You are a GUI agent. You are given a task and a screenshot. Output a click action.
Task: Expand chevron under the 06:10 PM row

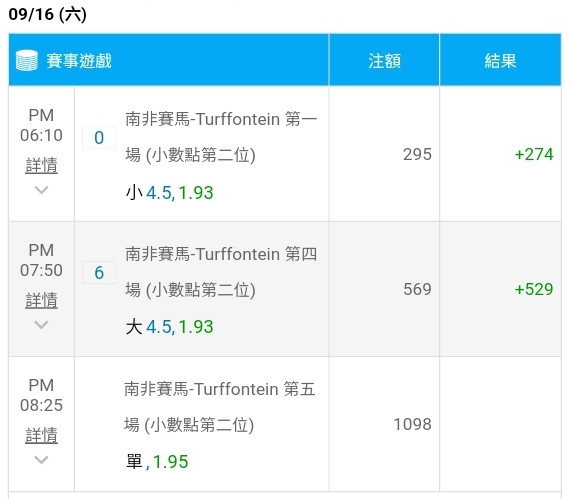(x=41, y=190)
